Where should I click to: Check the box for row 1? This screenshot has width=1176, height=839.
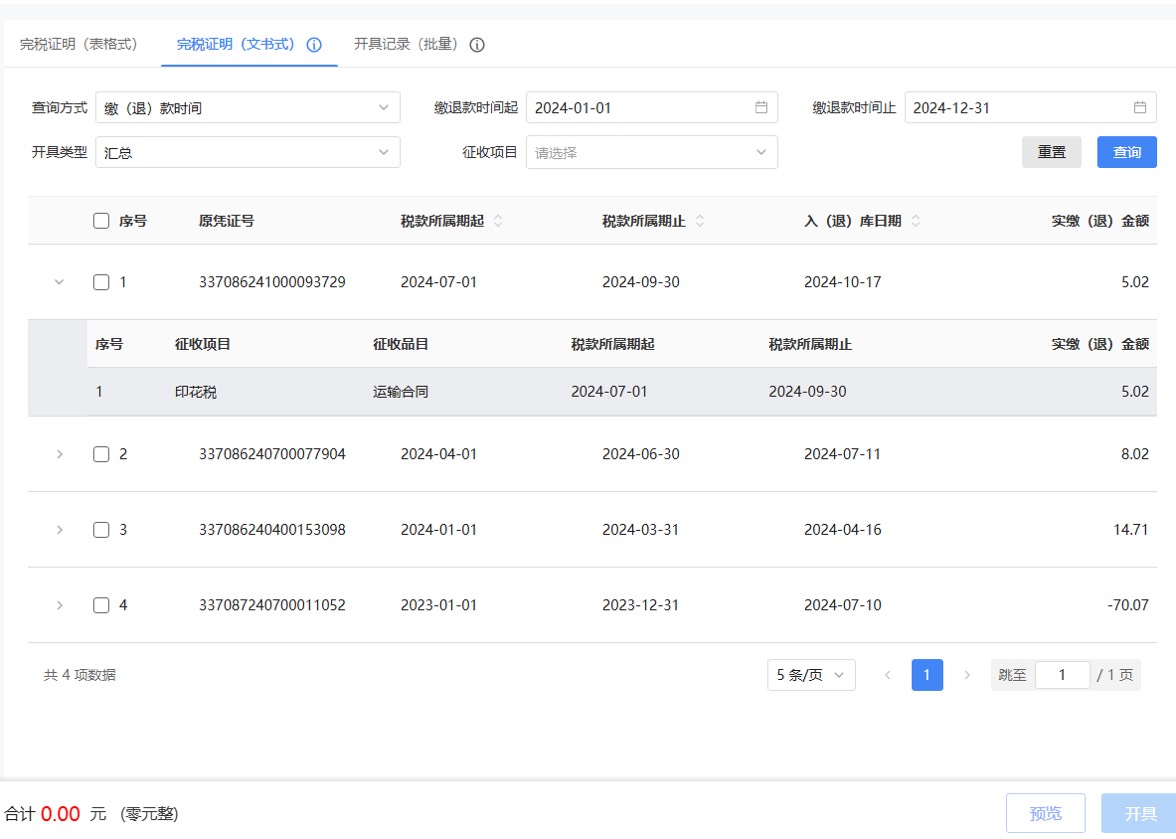101,282
